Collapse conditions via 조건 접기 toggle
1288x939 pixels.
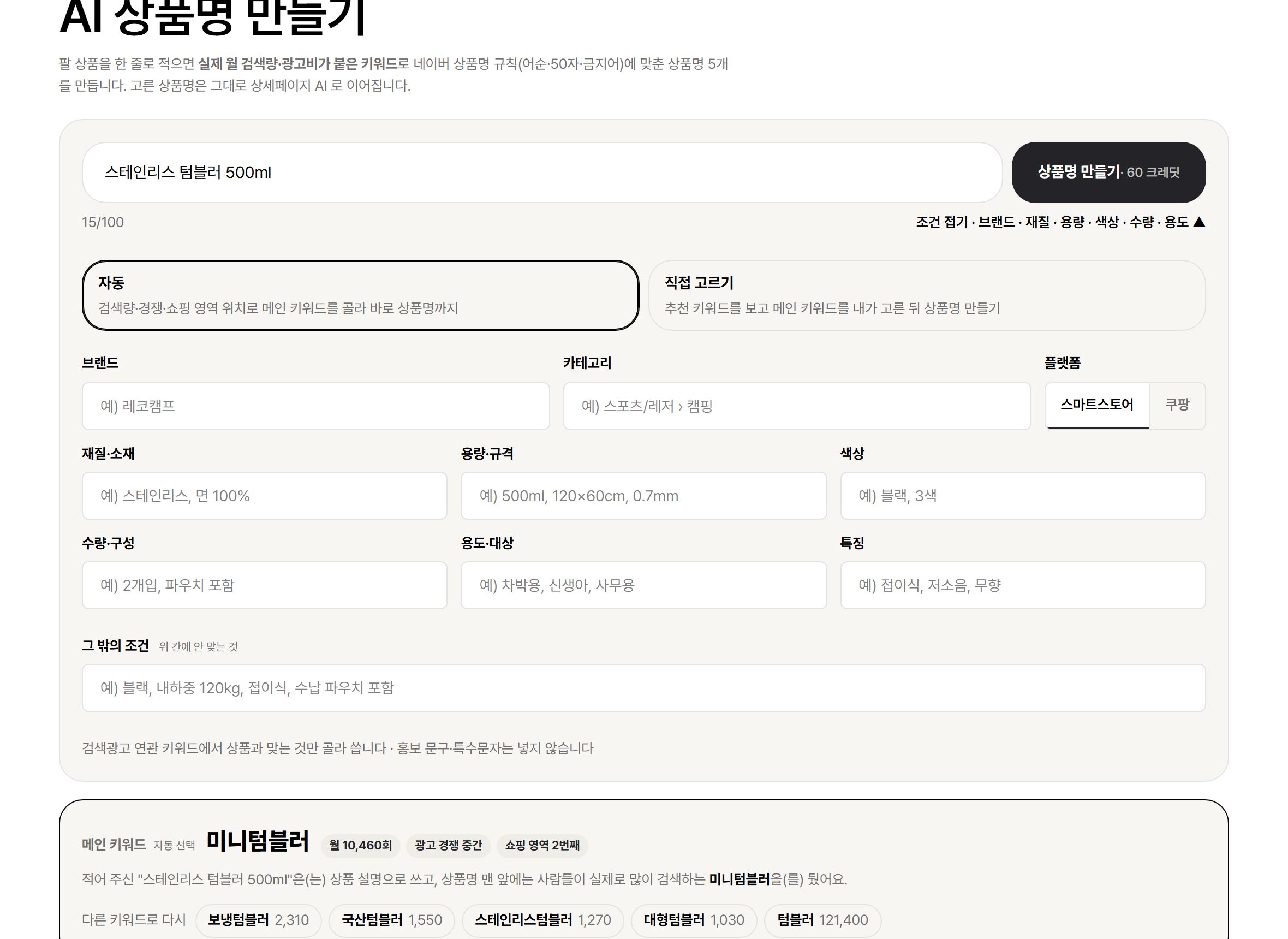[x=1060, y=222]
